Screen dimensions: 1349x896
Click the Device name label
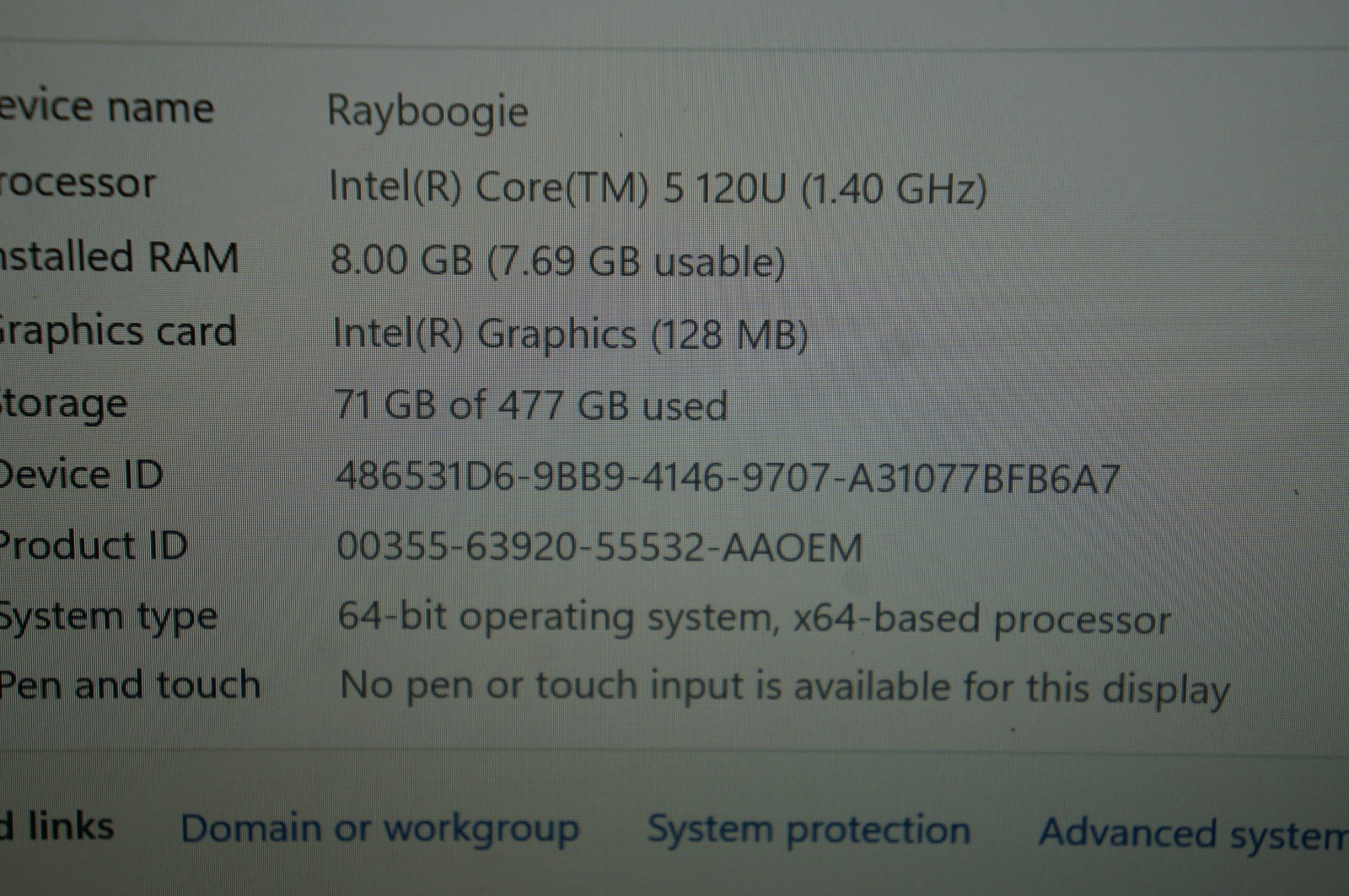(106, 108)
